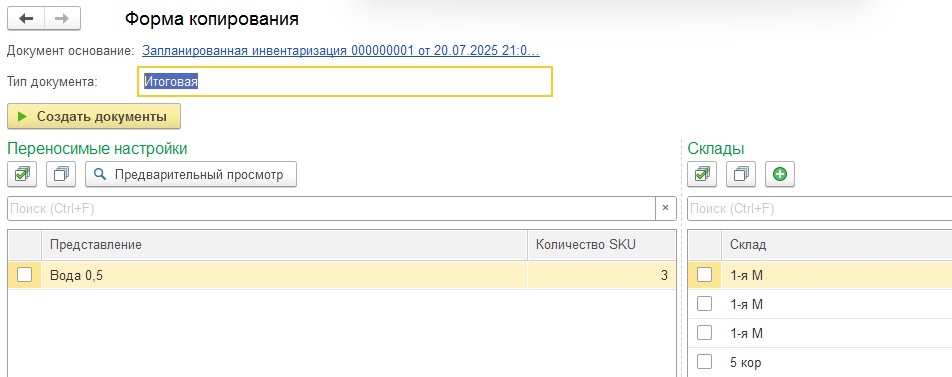Clear the settings search with the x
This screenshot has width=952, height=377.
coord(665,208)
